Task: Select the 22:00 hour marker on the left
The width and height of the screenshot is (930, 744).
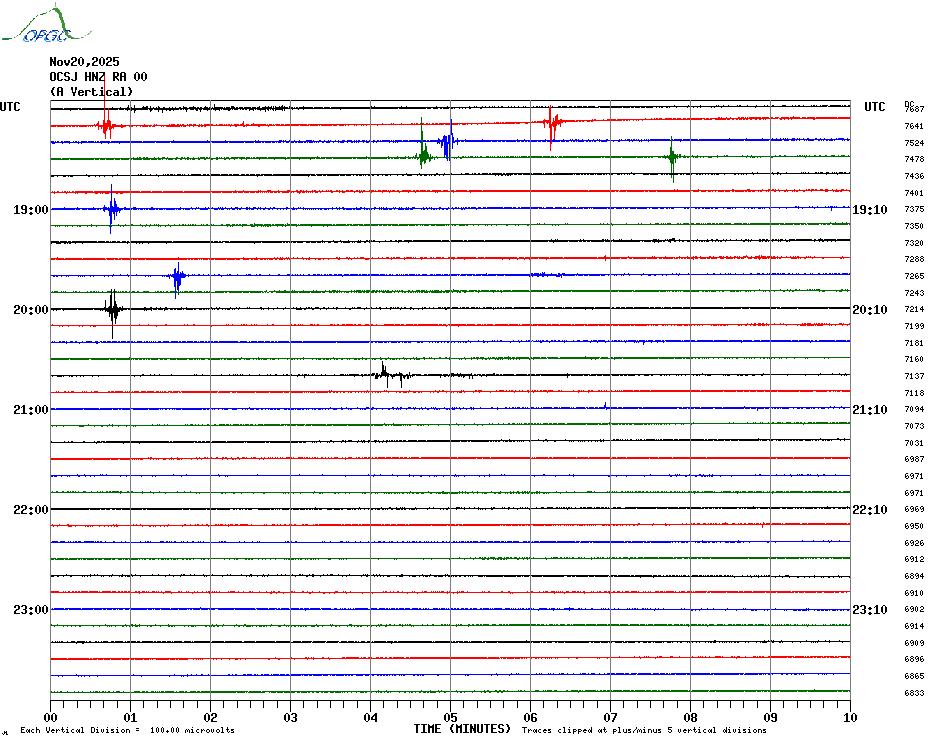Action: (30, 510)
